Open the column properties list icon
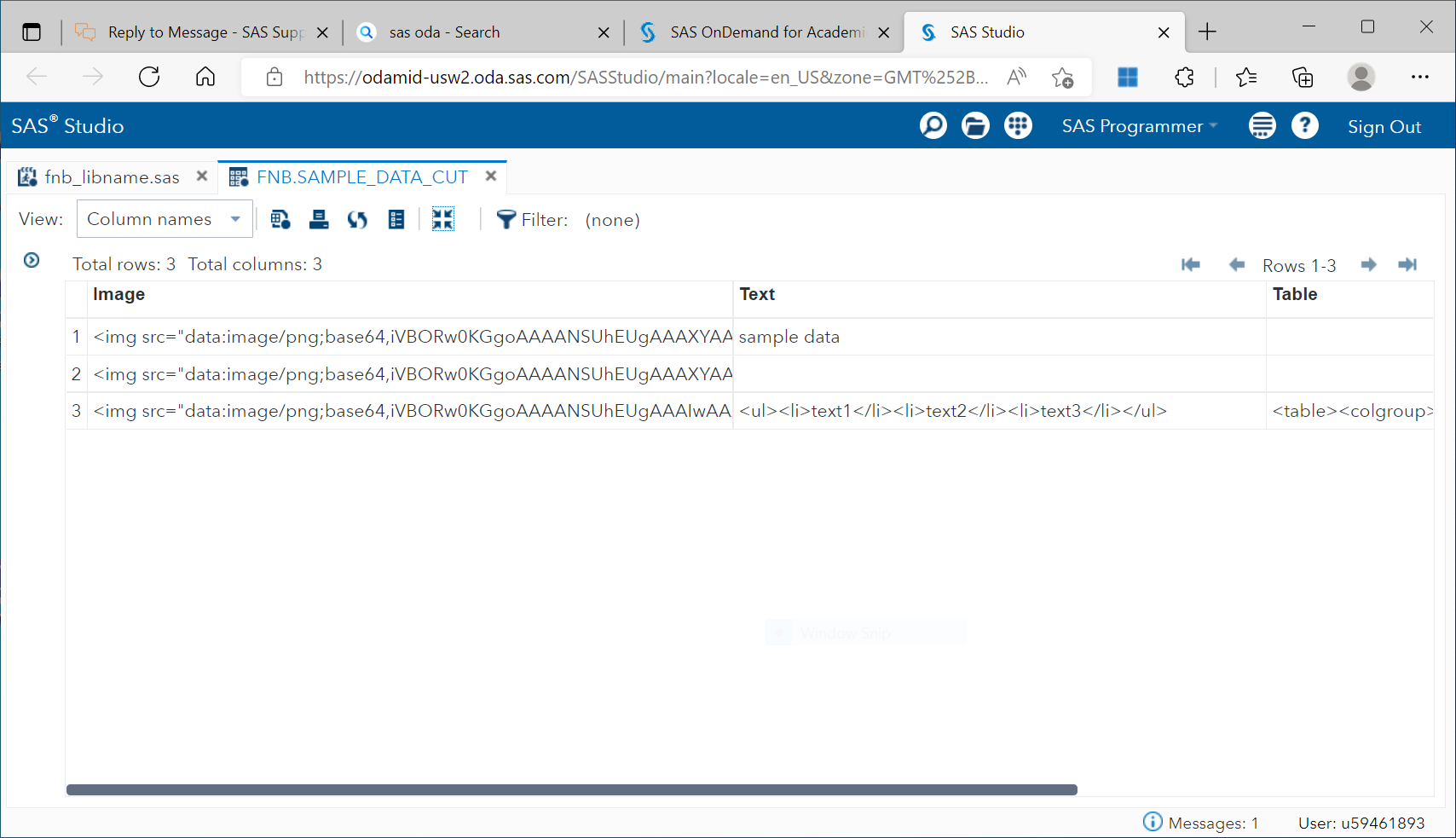The image size is (1456, 838). coord(396,219)
